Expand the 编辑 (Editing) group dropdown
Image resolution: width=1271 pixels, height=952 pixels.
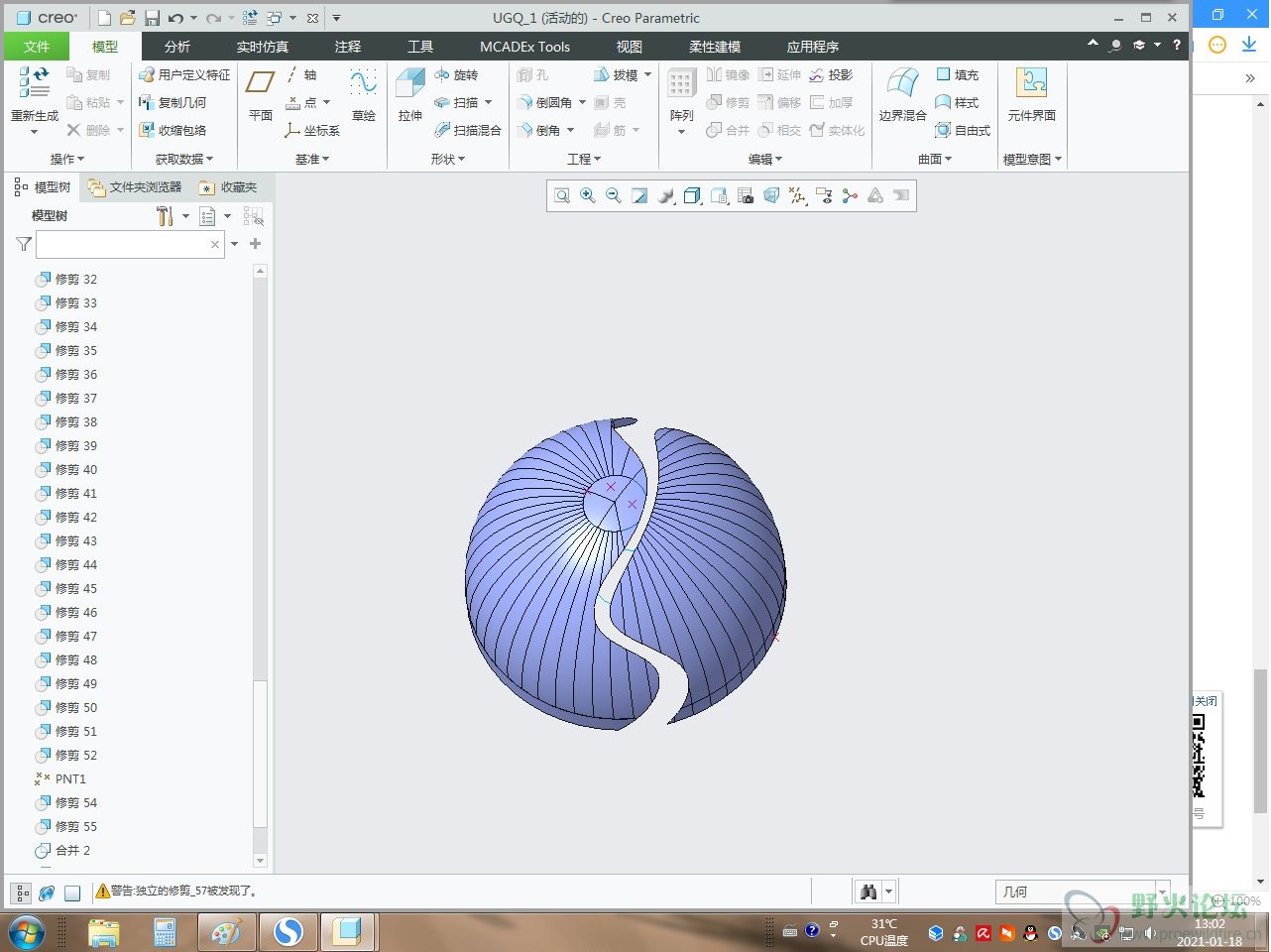(765, 159)
